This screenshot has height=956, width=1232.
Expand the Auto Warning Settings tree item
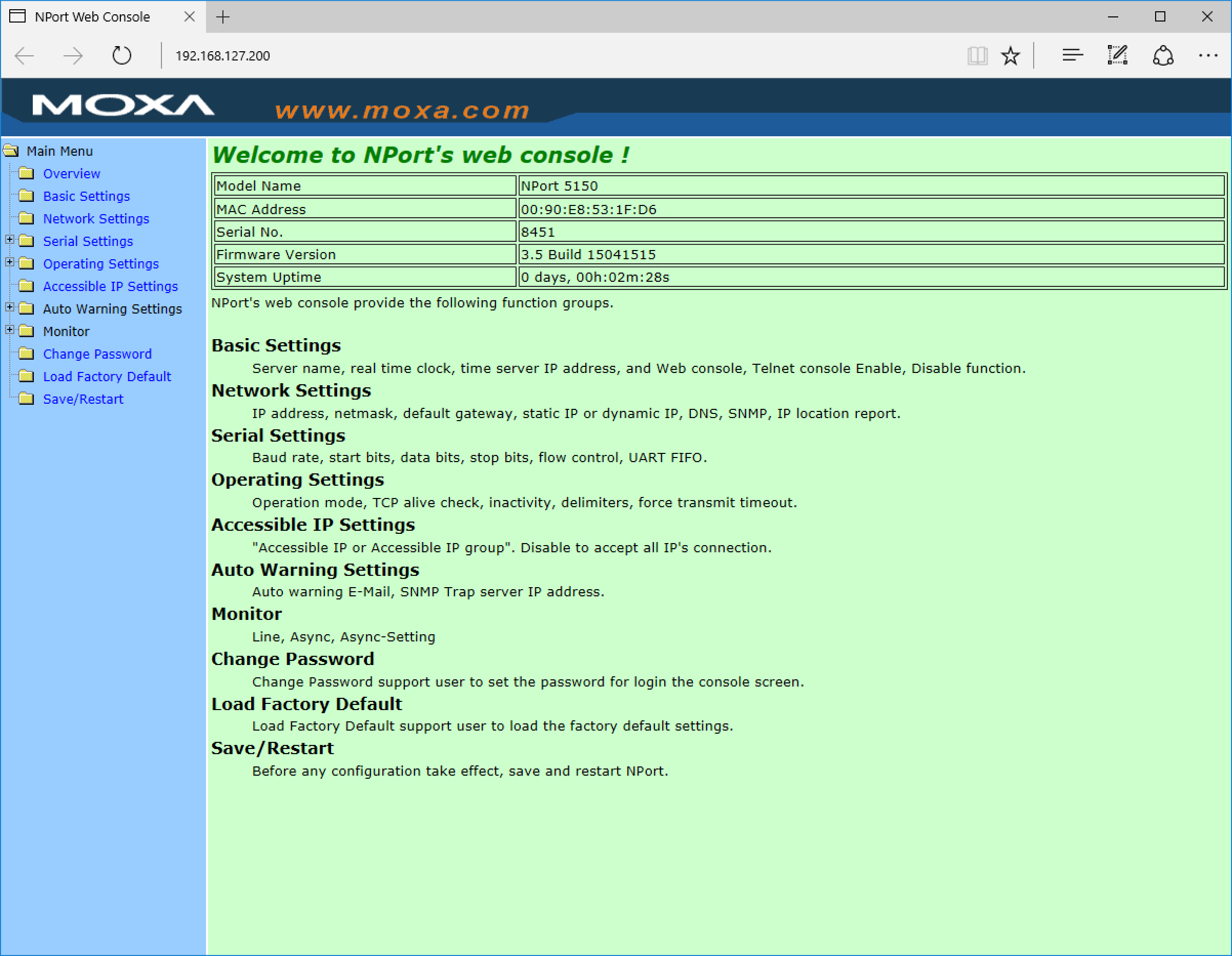click(10, 309)
